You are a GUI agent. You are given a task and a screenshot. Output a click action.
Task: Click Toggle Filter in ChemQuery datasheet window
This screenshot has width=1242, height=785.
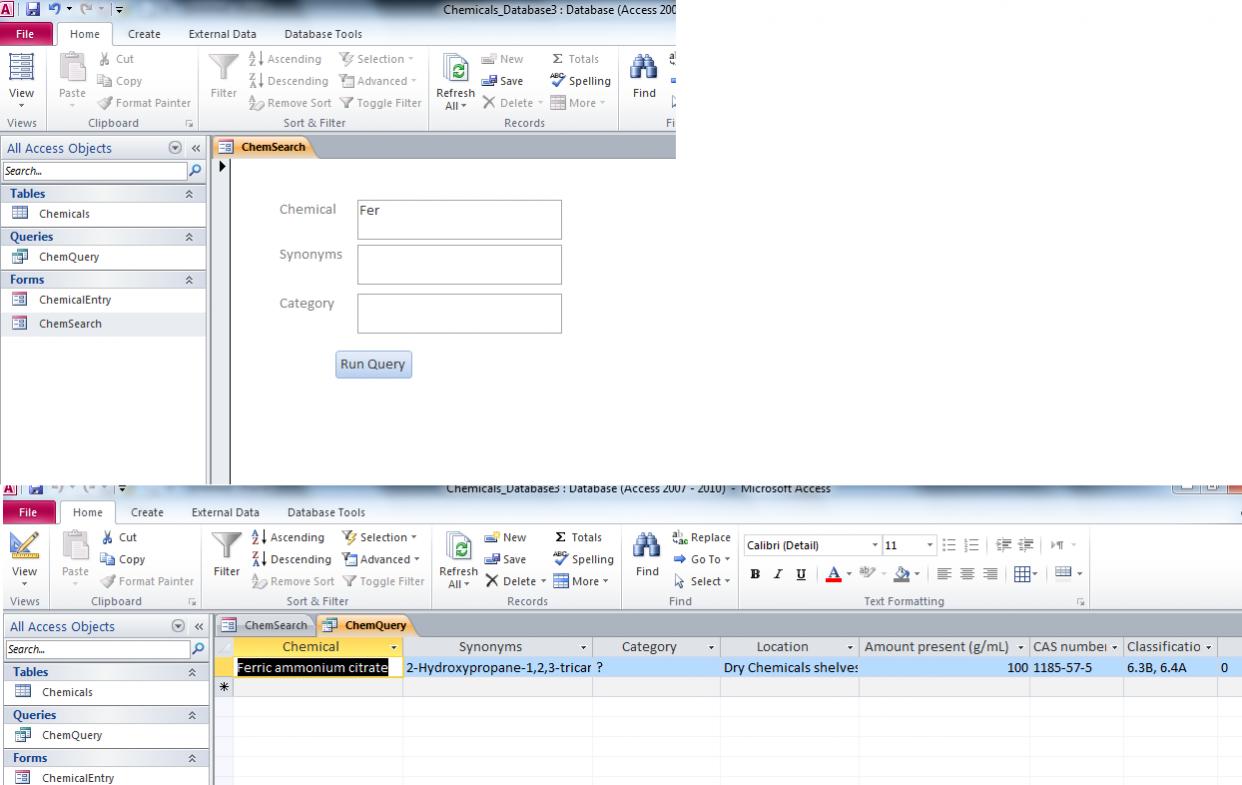click(385, 582)
